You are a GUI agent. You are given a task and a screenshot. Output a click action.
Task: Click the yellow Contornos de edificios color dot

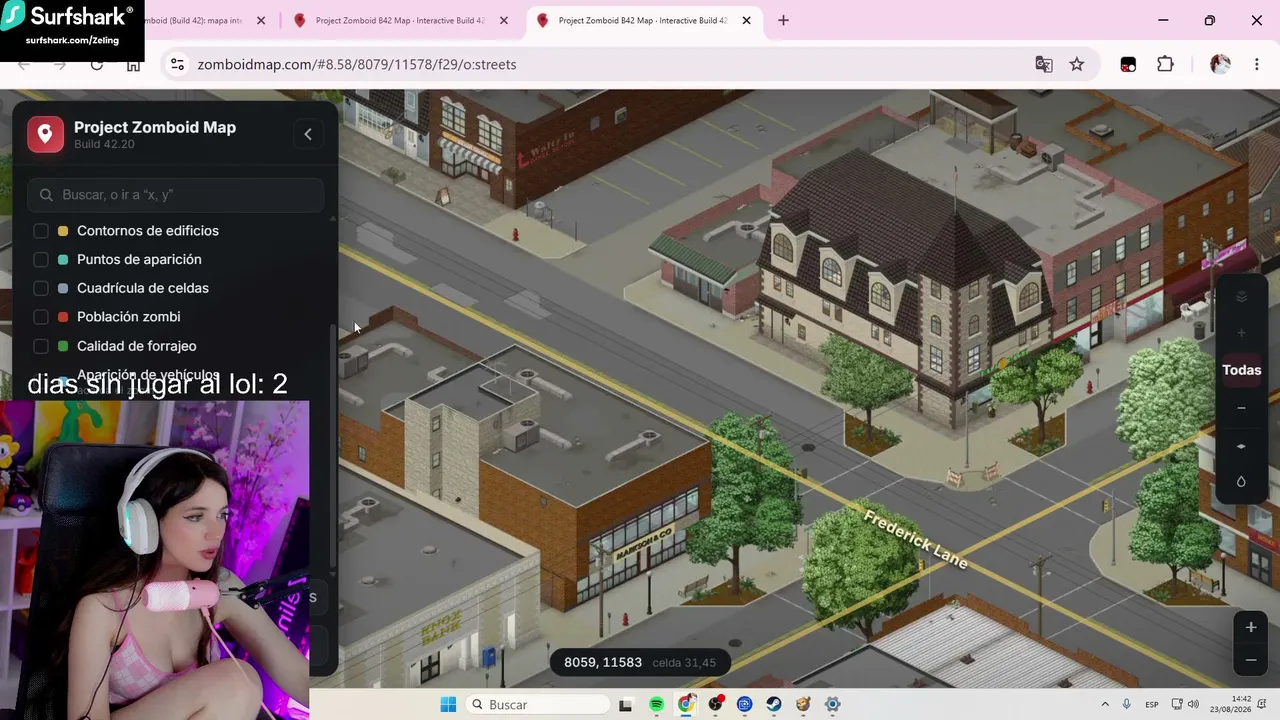[63, 231]
